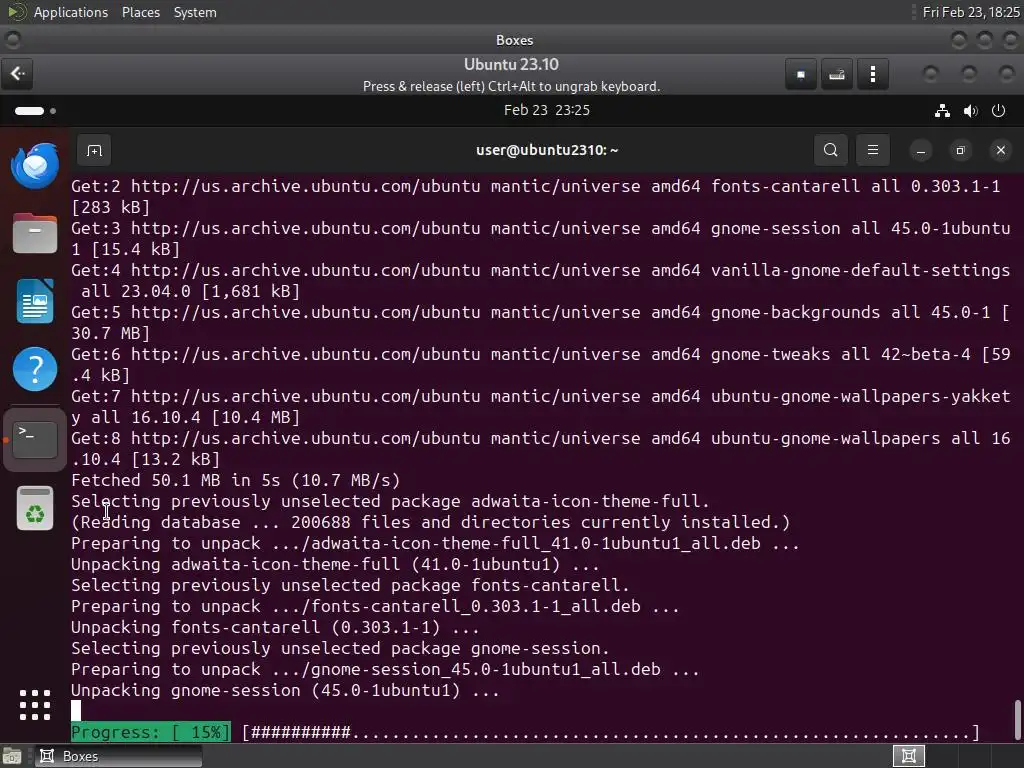
Task: Click the terminal vertical scrollbar
Action: click(x=1017, y=720)
